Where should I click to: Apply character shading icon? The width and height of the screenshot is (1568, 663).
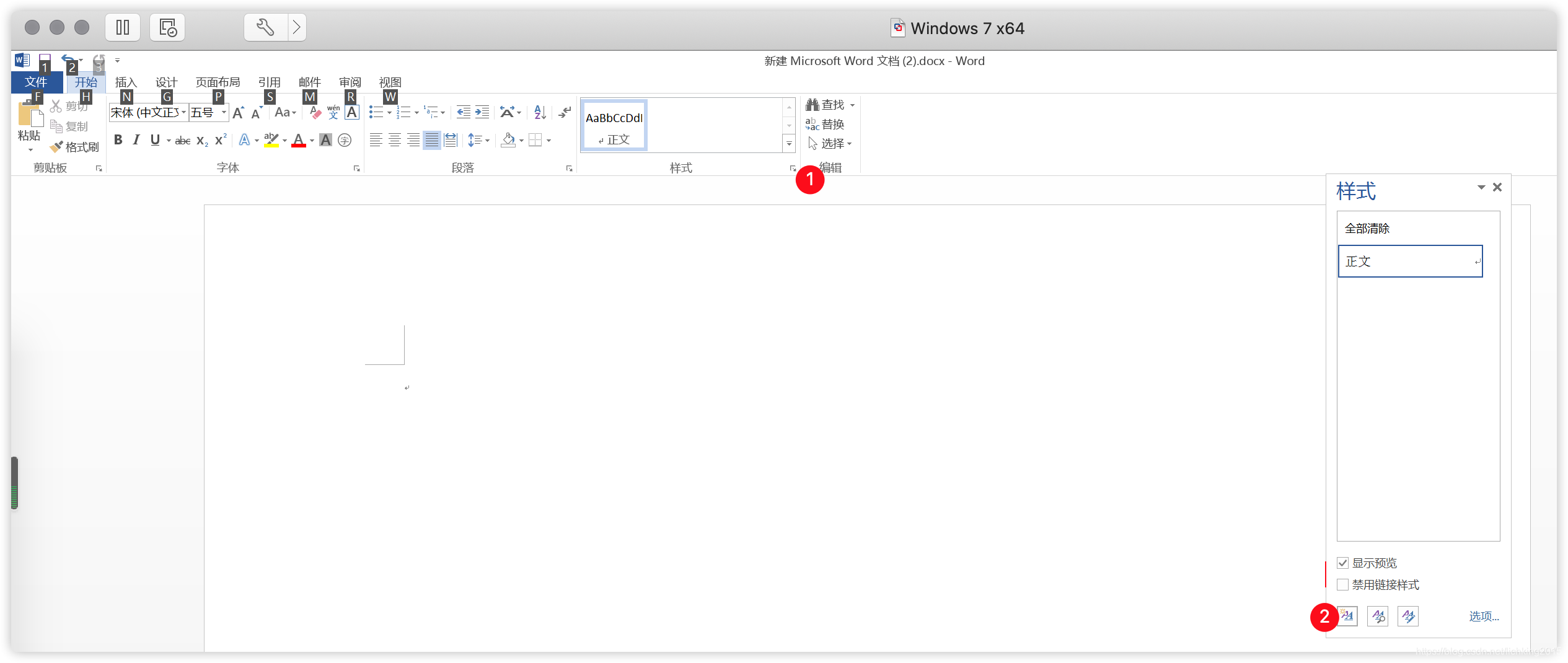click(x=325, y=141)
